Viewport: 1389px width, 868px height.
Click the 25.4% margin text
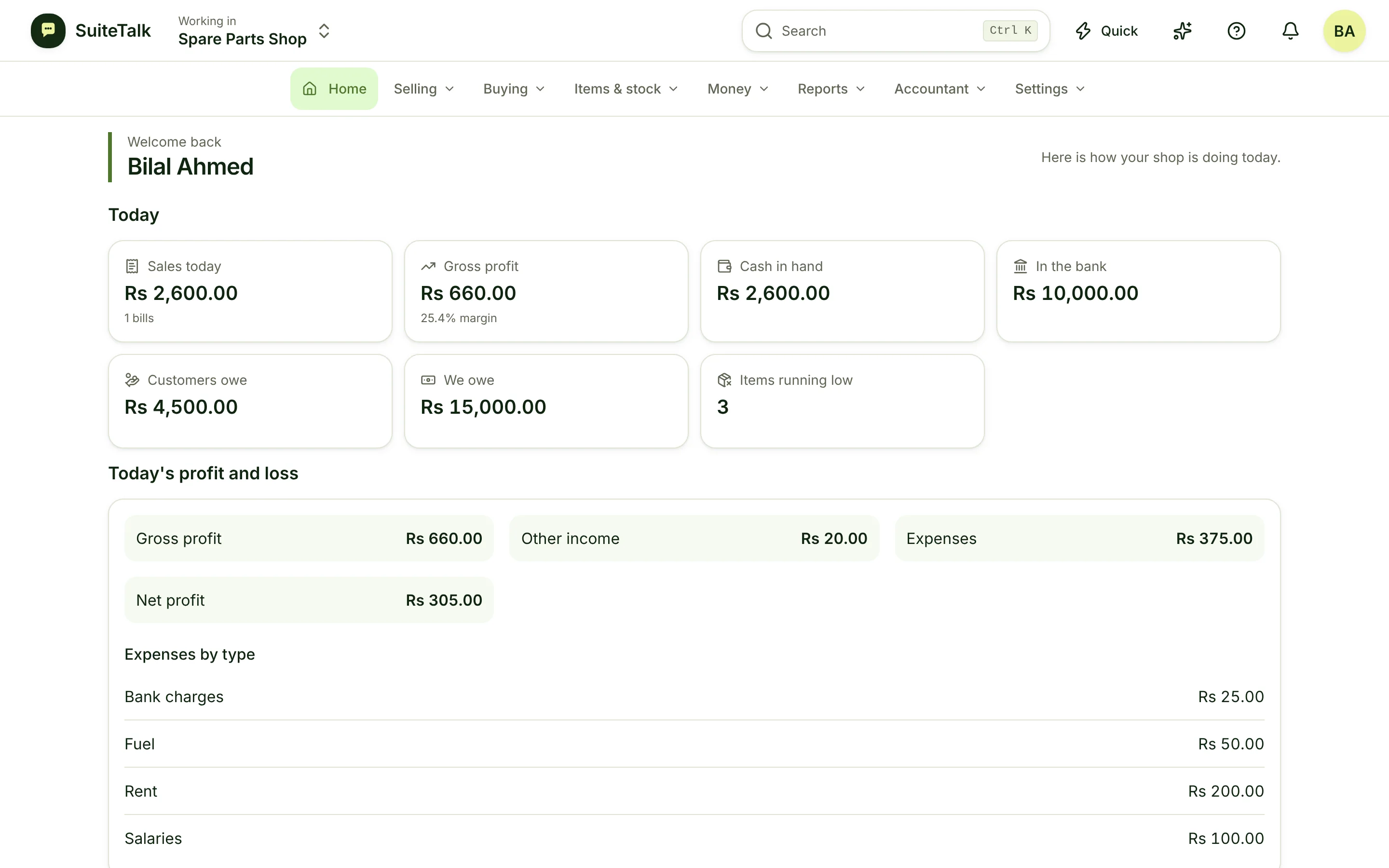[459, 318]
